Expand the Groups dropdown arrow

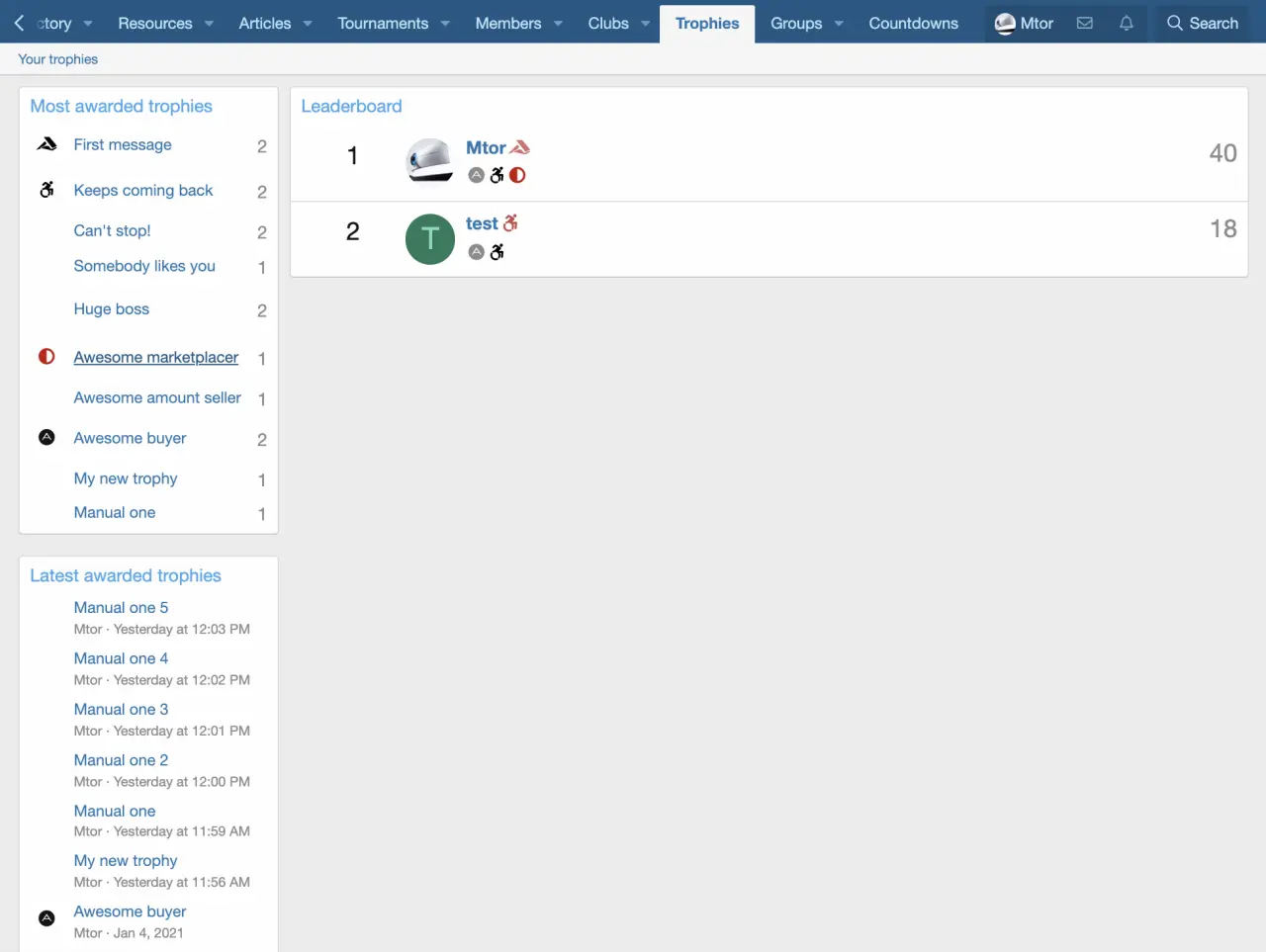point(839,24)
